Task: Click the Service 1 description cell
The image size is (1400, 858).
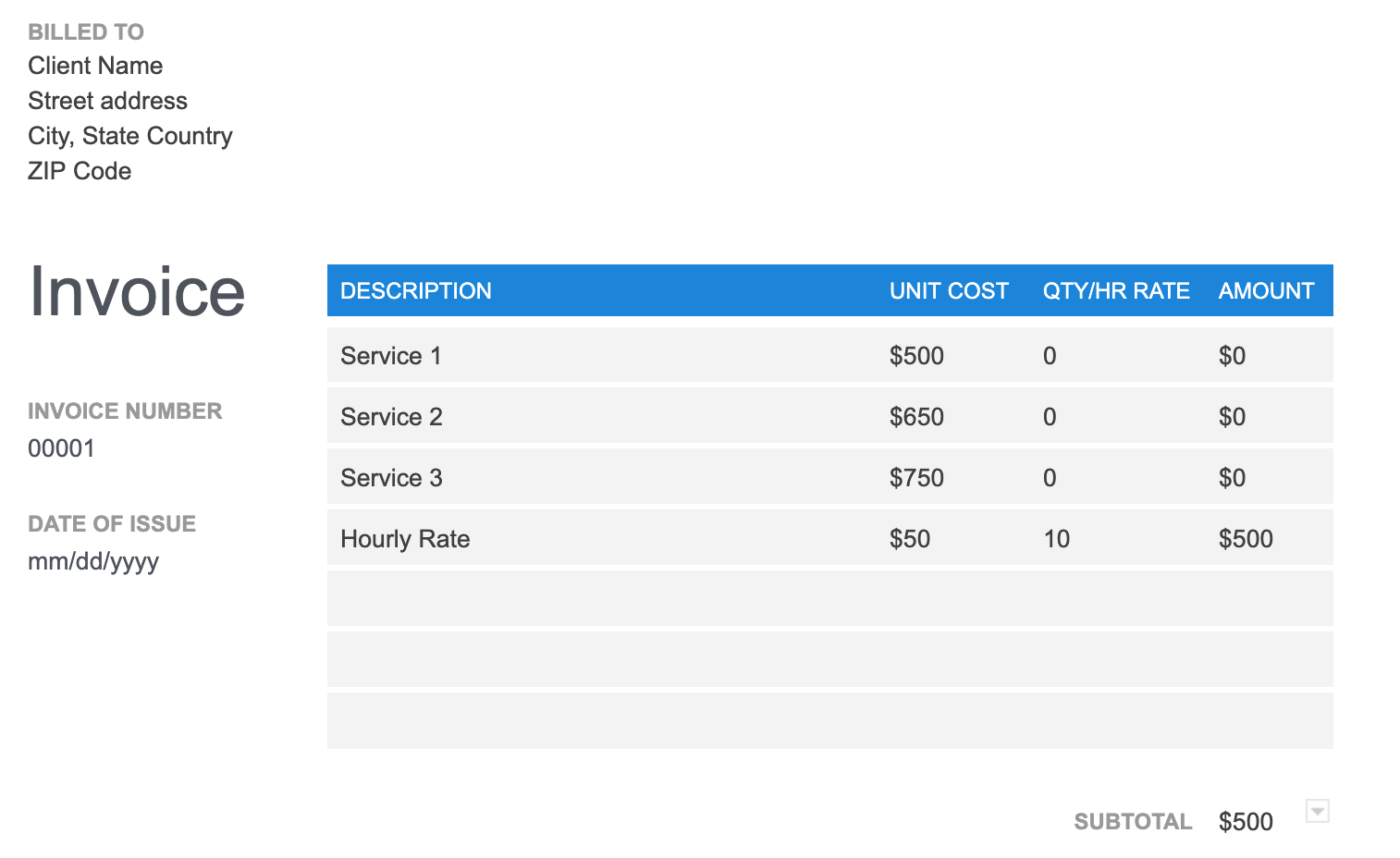Action: click(390, 355)
